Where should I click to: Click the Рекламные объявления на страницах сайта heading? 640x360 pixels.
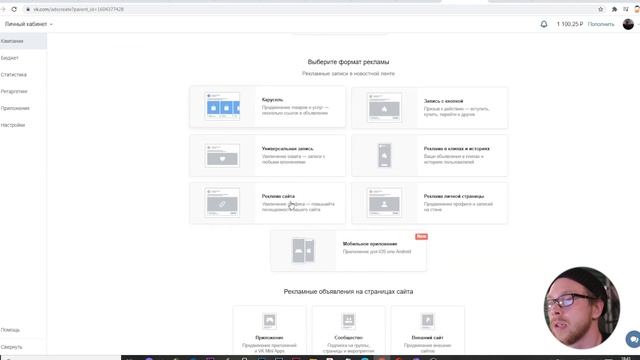click(x=348, y=291)
